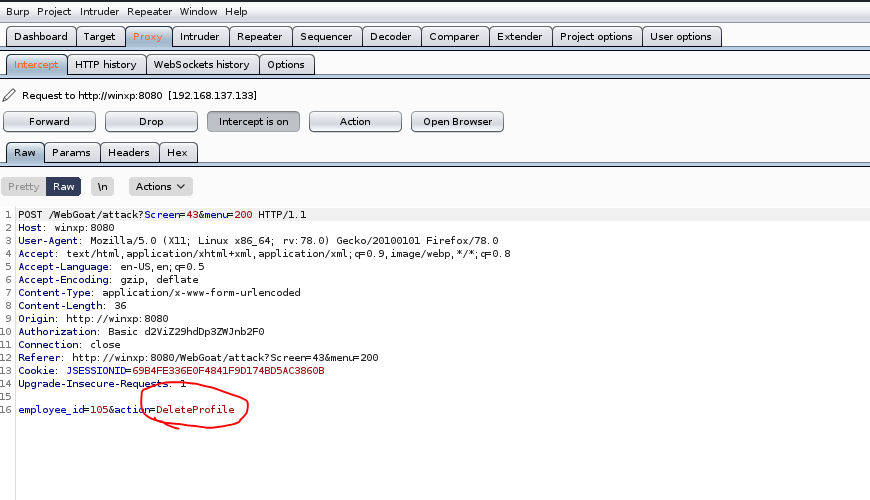Drop the intercepted request

[151, 122]
